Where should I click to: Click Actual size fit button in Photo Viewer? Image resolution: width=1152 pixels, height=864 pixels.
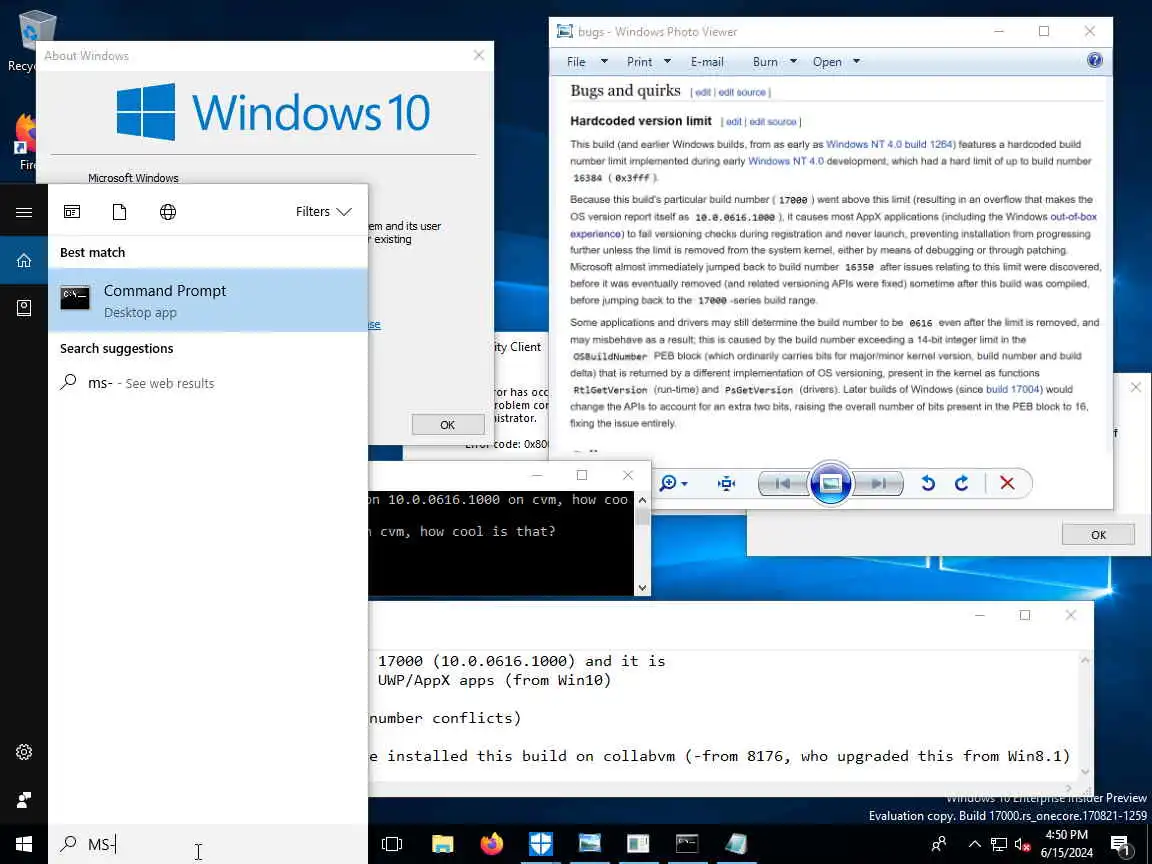click(727, 483)
